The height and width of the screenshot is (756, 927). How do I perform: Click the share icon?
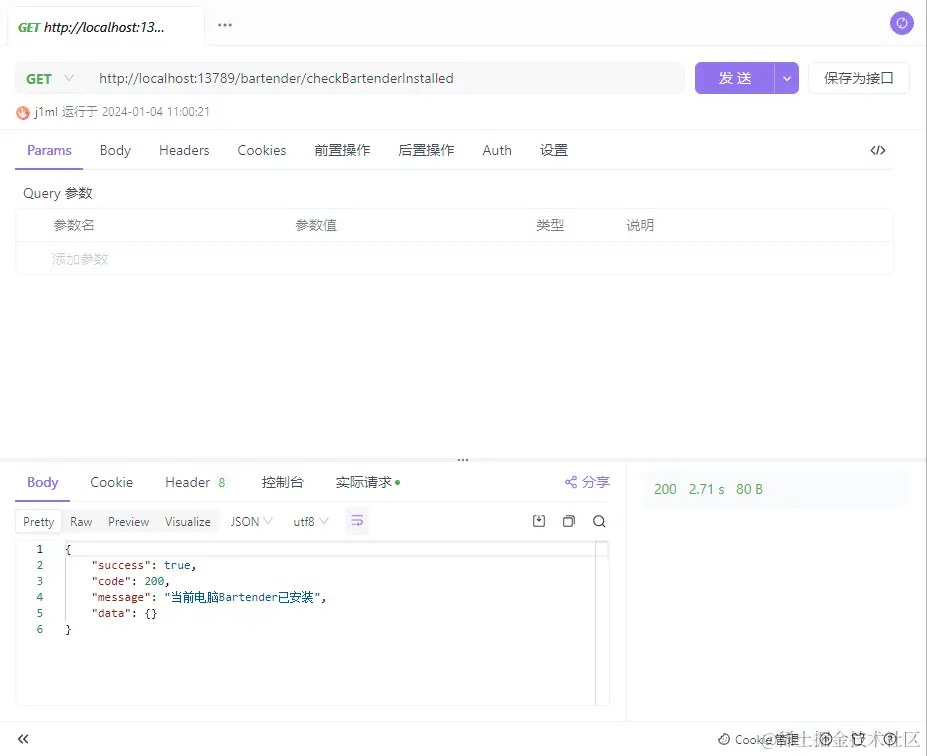571,482
